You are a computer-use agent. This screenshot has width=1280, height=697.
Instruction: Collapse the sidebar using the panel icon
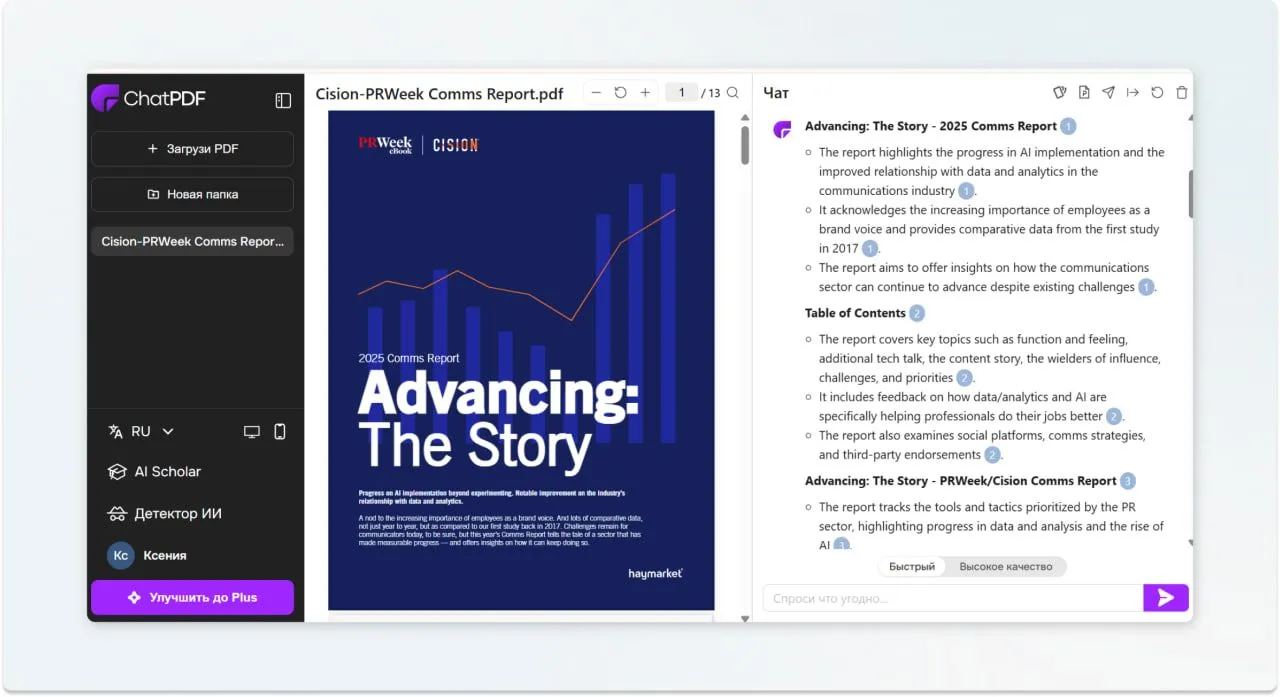283,100
